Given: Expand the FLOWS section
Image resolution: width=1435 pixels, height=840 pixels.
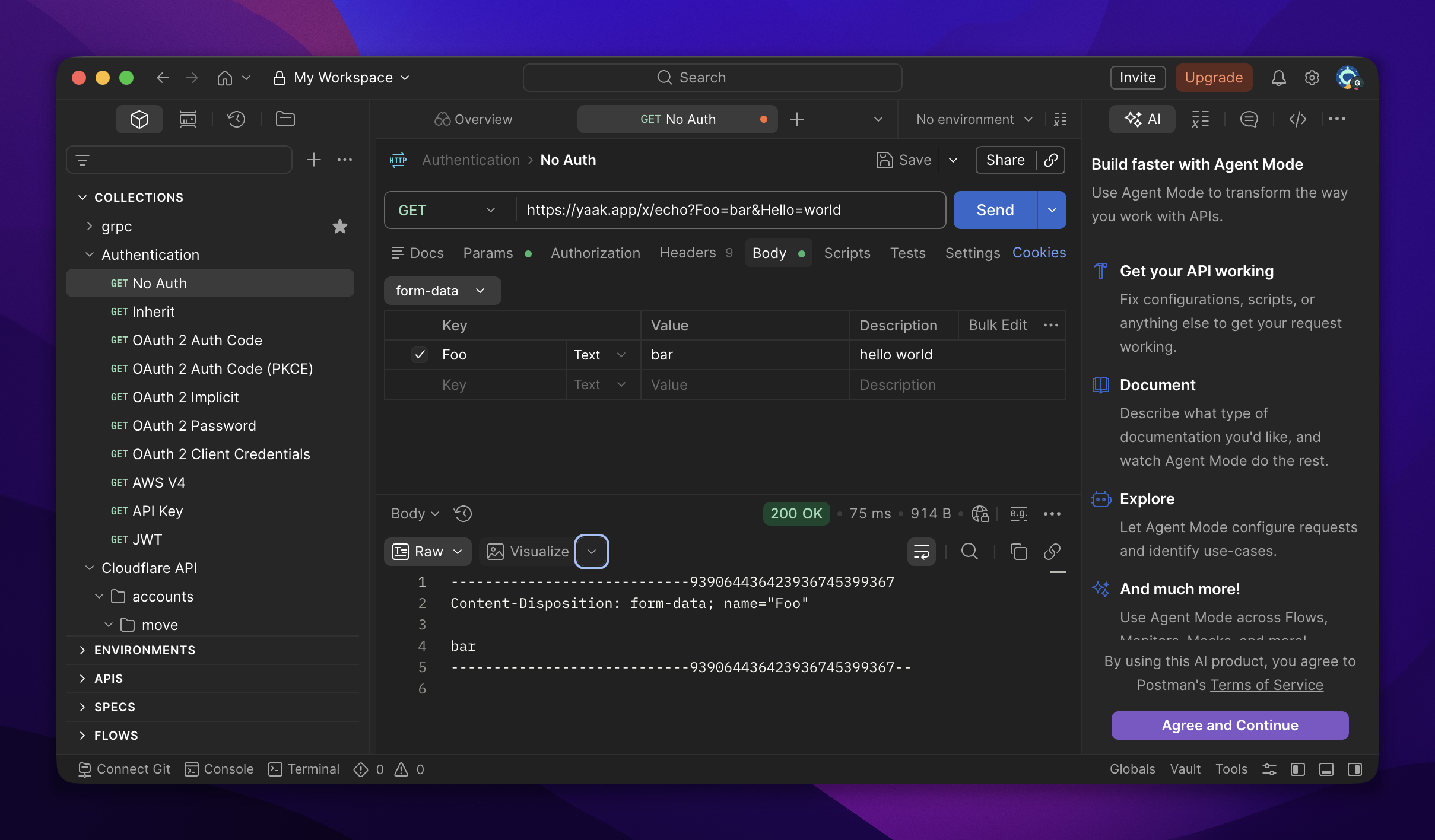Looking at the screenshot, I should coord(82,736).
